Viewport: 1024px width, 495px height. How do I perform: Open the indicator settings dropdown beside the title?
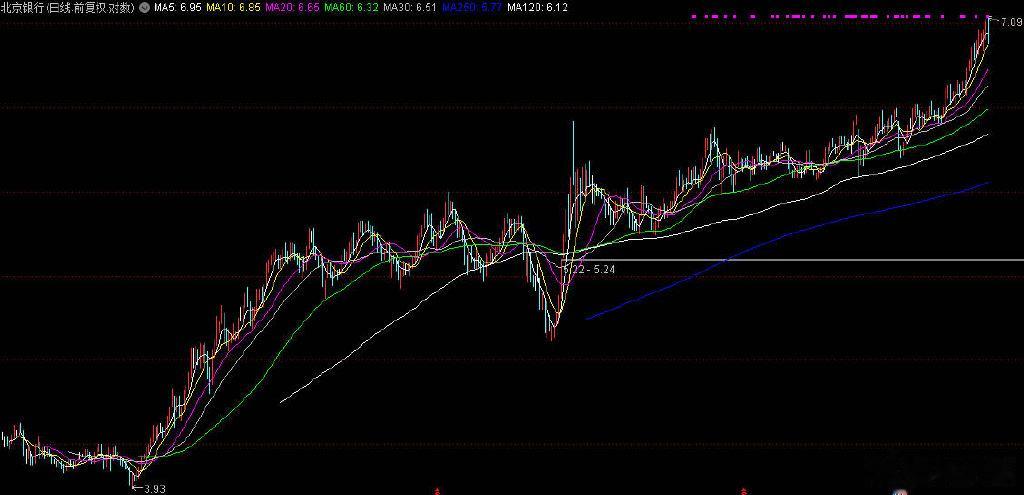click(144, 8)
